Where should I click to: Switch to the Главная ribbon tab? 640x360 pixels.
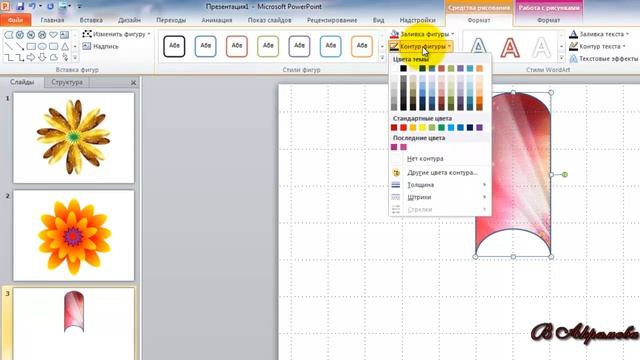52,20
